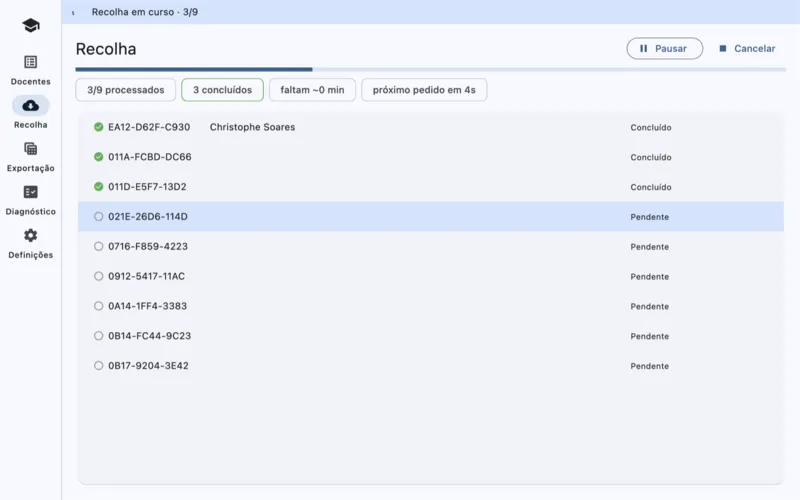Click the green check beside EA12-D62F-C930
800x500 pixels.
click(x=98, y=127)
